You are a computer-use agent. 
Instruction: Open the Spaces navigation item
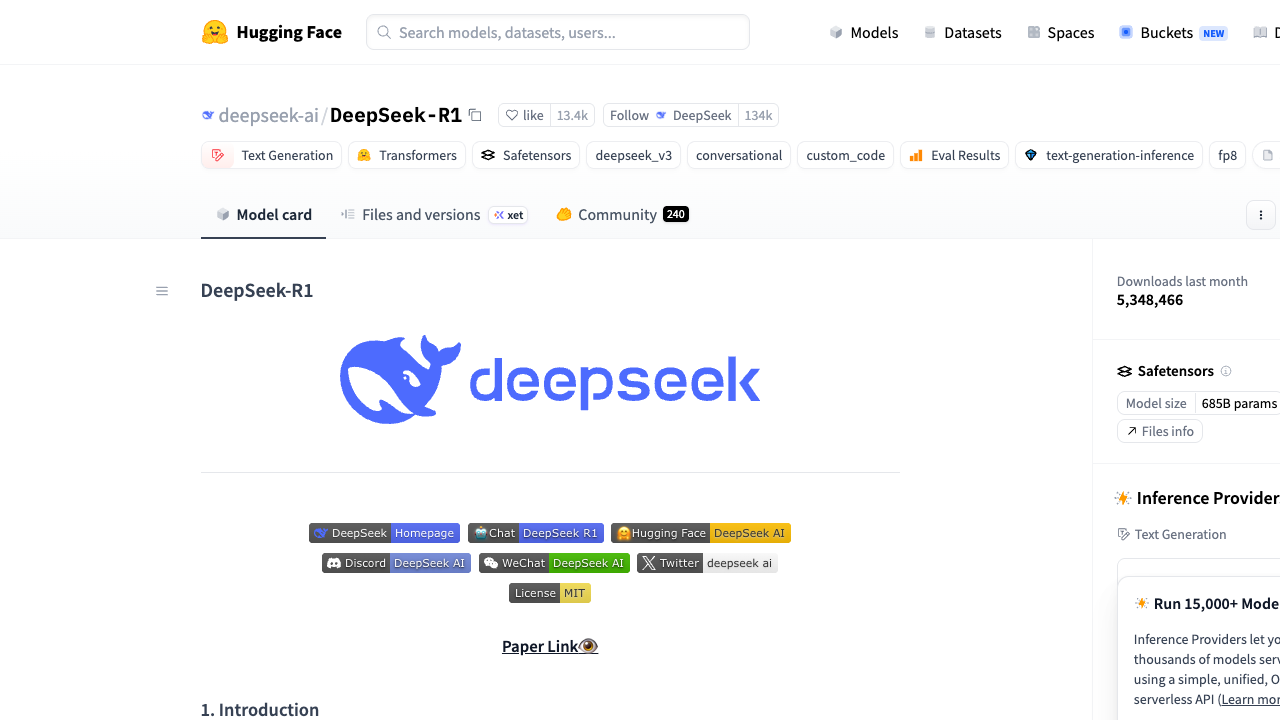coord(1060,32)
